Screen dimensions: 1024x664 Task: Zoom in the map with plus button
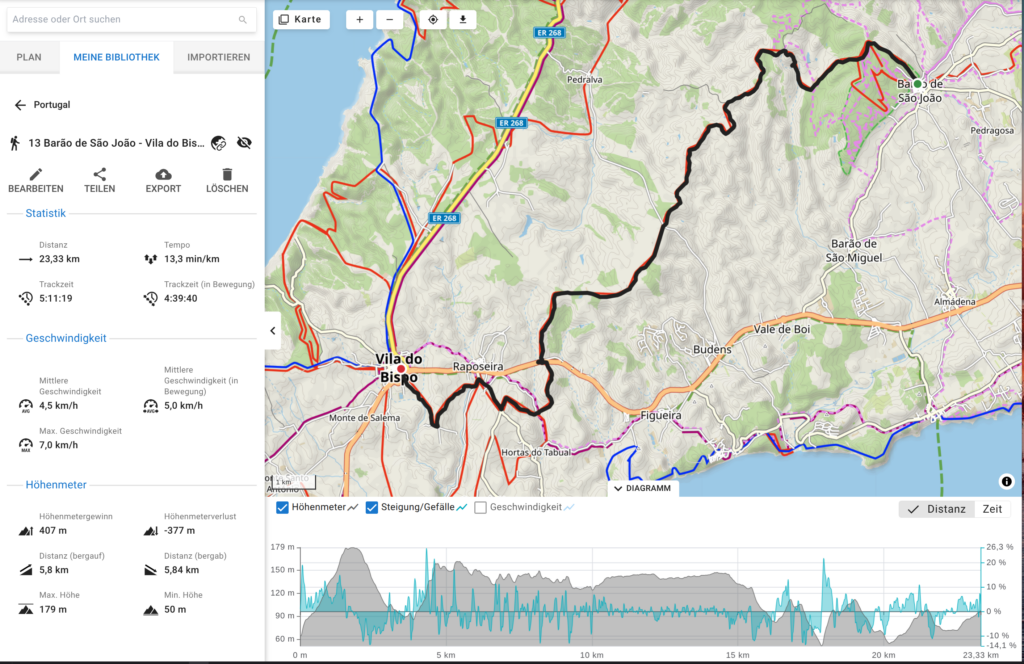pyautogui.click(x=360, y=20)
